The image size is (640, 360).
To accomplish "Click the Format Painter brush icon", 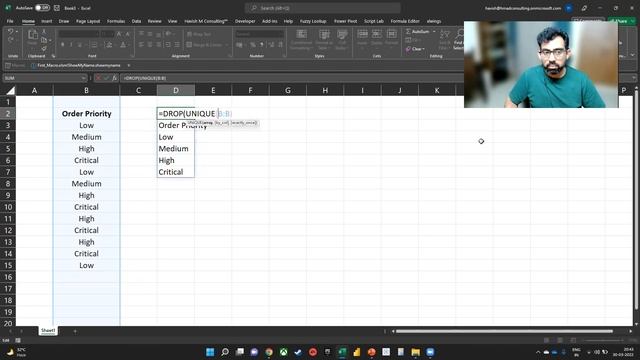I will (x=44, y=49).
